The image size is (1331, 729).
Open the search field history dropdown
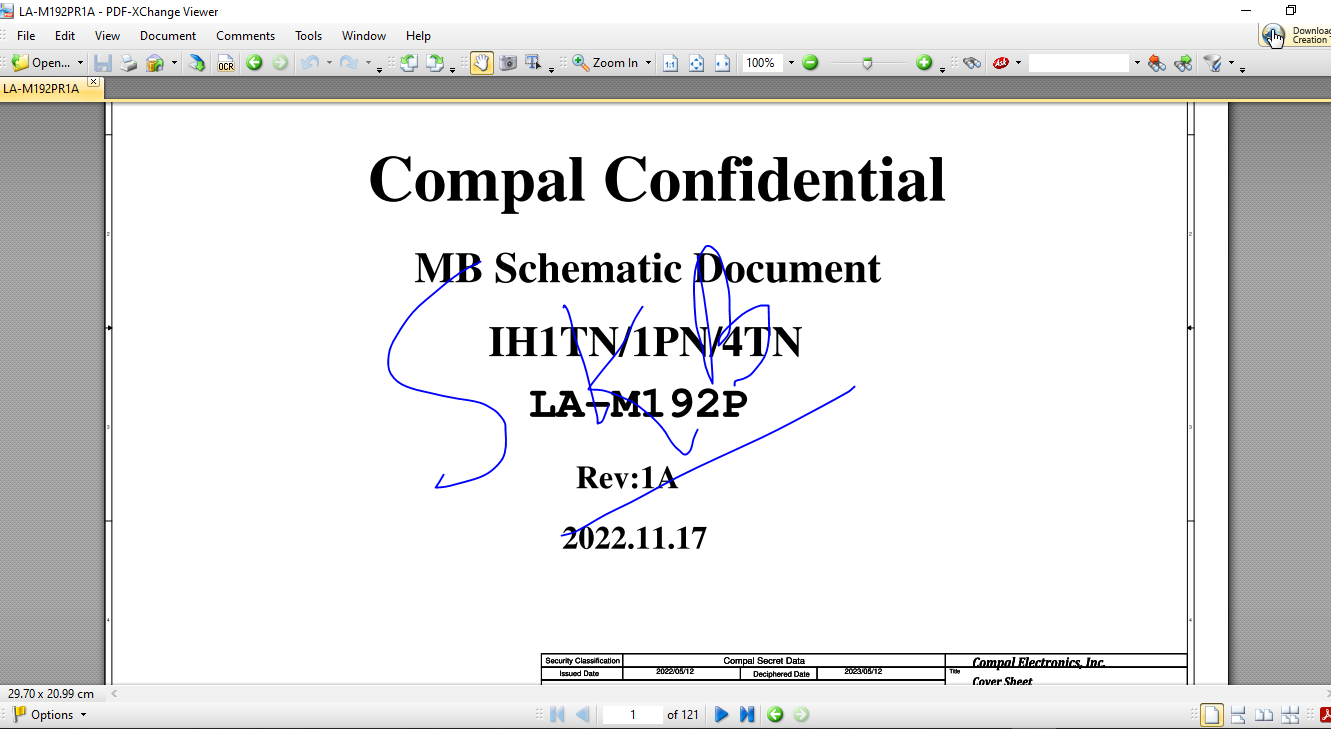click(1136, 63)
